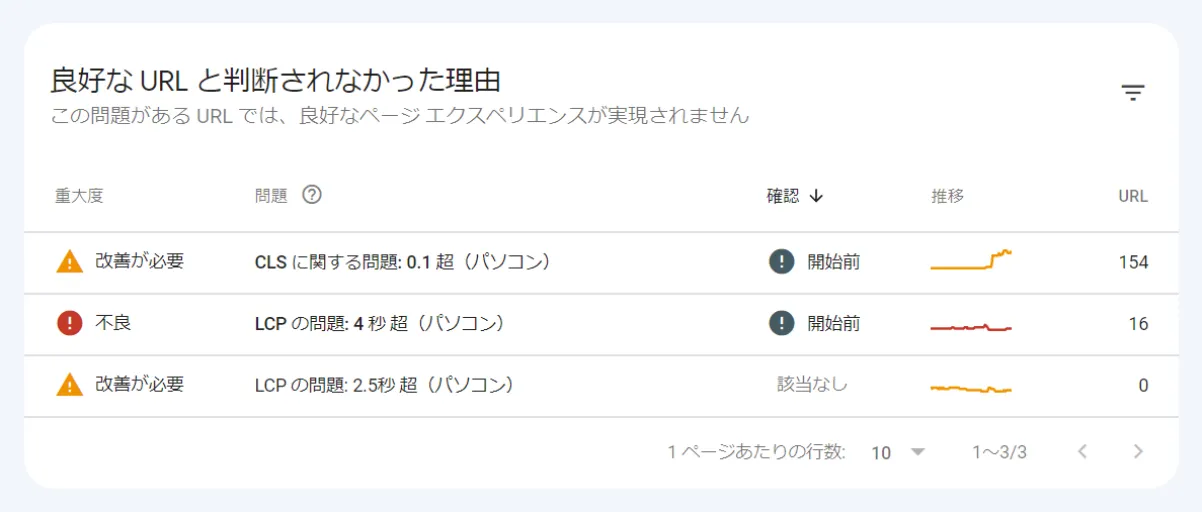The height and width of the screenshot is (512, 1202).
Task: Open the rows-per-page dropdown showing 10
Action: (x=898, y=452)
